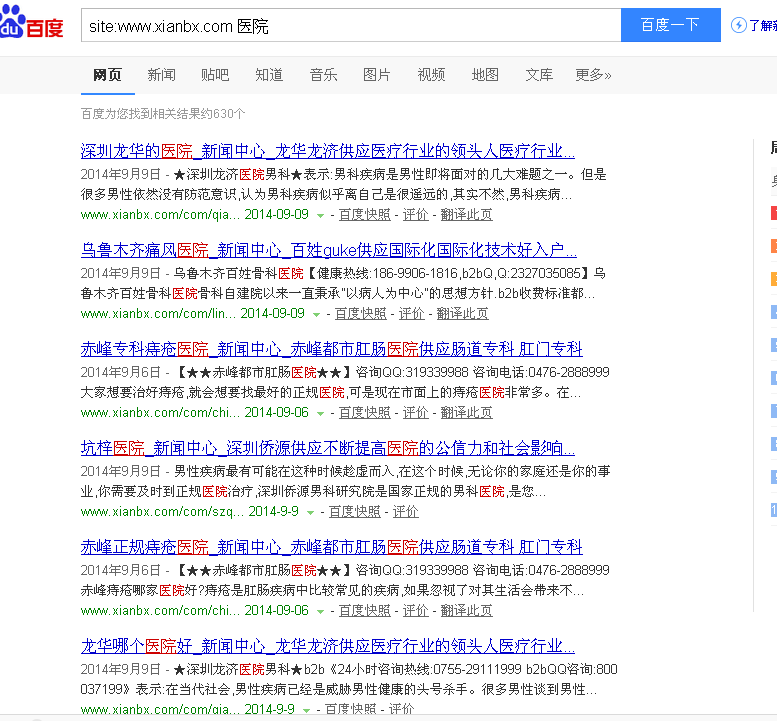Click the result count text 约630个
The image size is (777, 721).
click(222, 114)
